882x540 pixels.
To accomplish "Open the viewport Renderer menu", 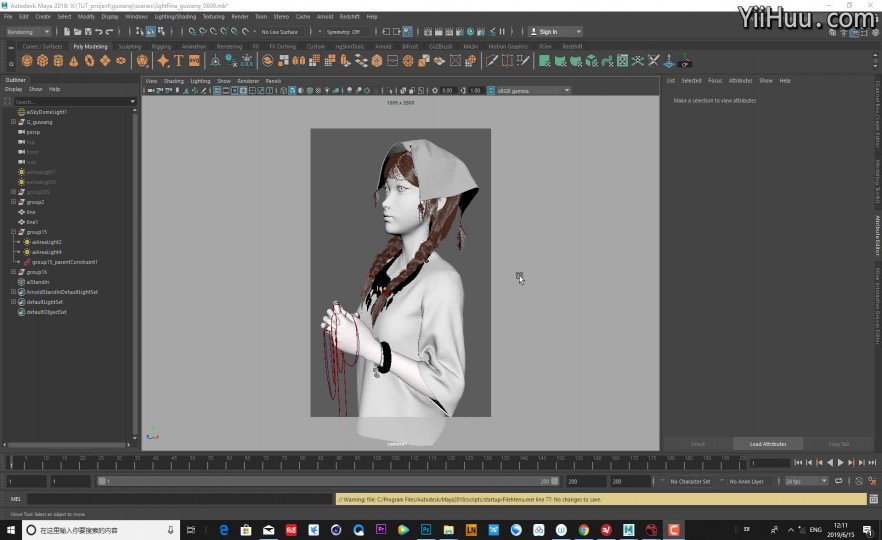I will [248, 81].
